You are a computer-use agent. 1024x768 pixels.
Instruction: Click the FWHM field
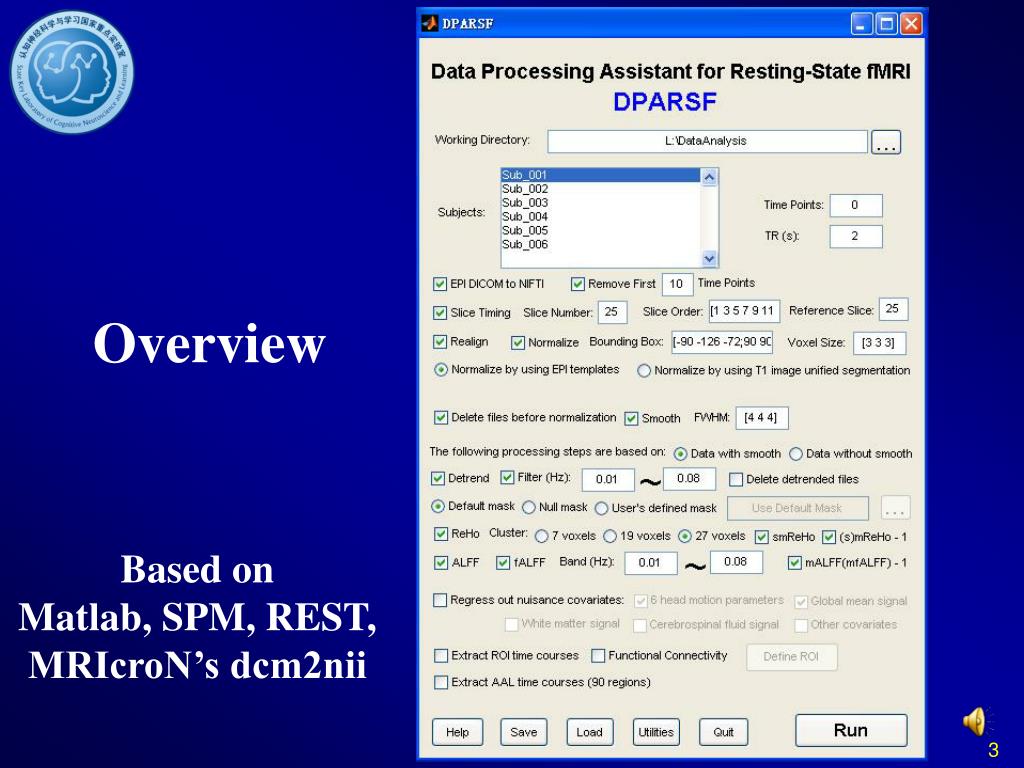tap(761, 418)
